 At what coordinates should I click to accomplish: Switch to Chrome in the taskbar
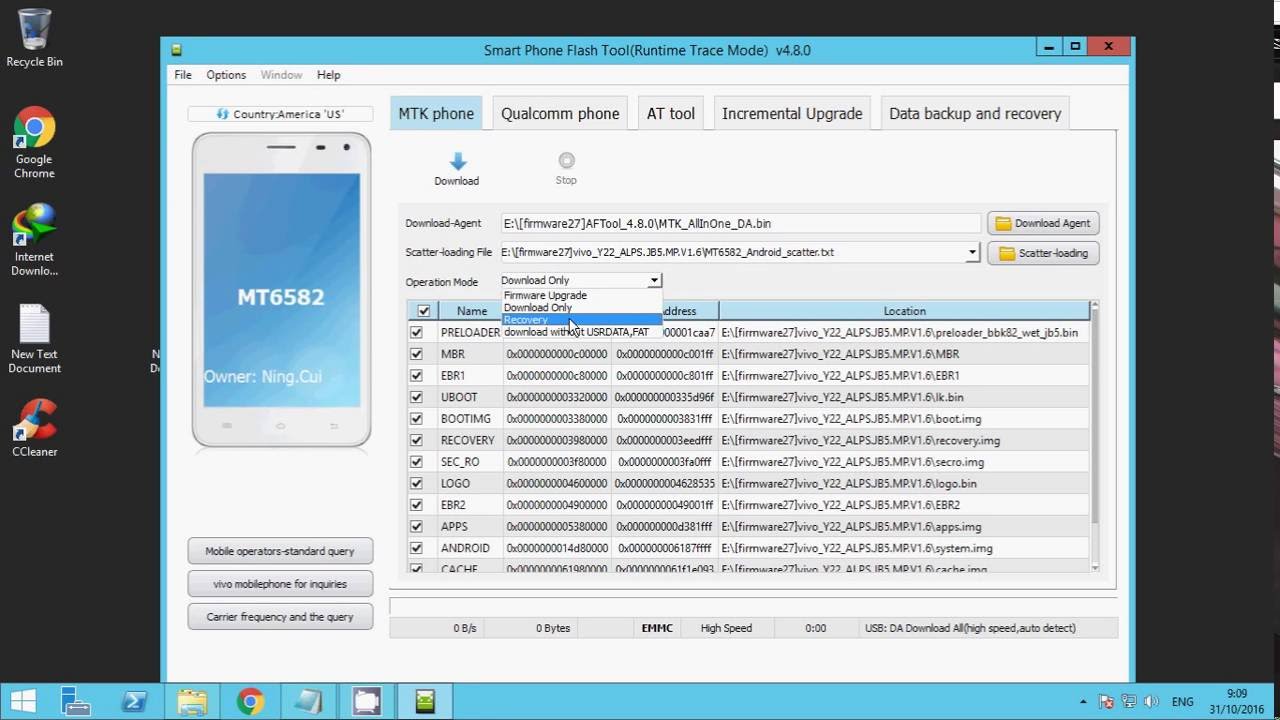[x=250, y=702]
